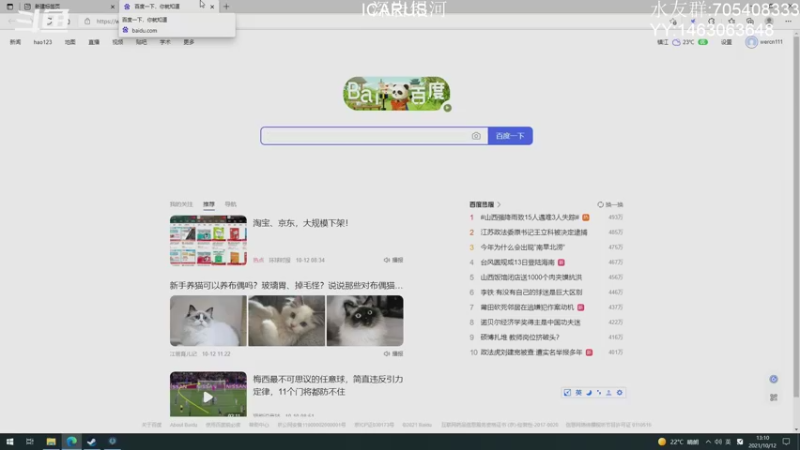Click the tab actions menu icon
800x450 pixels.
pyautogui.click(x=10, y=7)
